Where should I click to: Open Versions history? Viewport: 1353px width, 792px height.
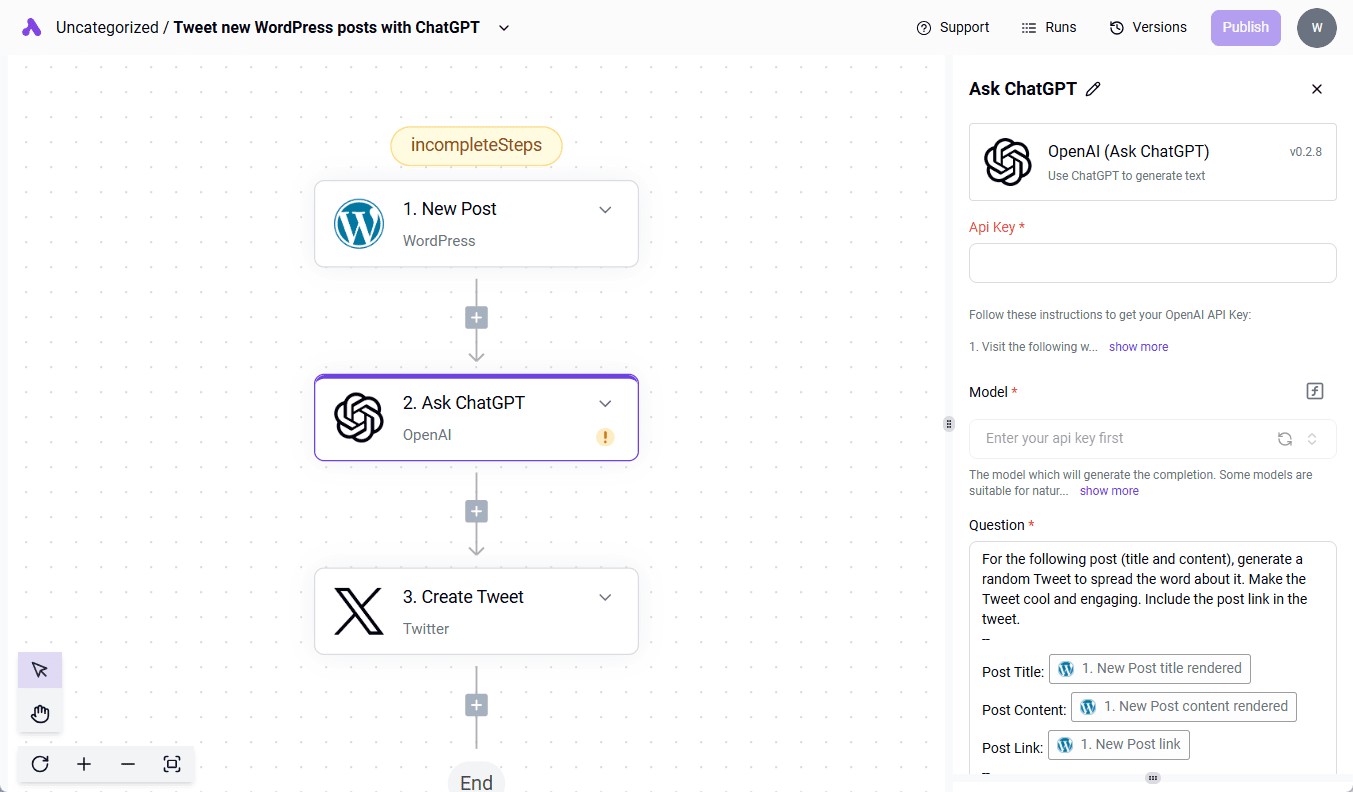(1148, 28)
